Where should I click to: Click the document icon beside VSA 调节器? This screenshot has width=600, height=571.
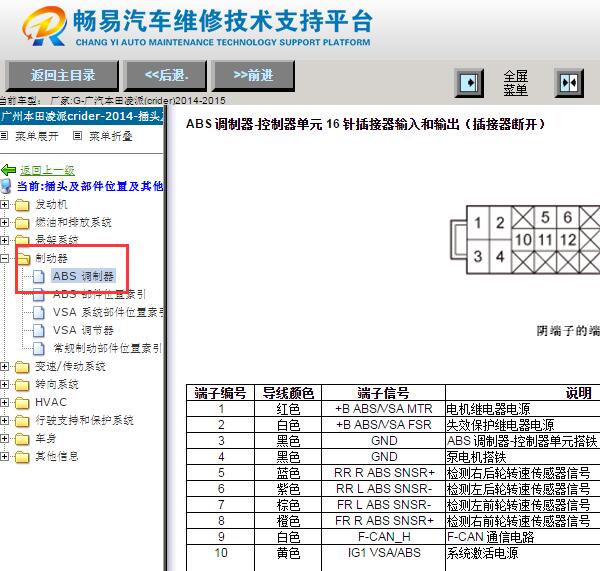pos(39,330)
